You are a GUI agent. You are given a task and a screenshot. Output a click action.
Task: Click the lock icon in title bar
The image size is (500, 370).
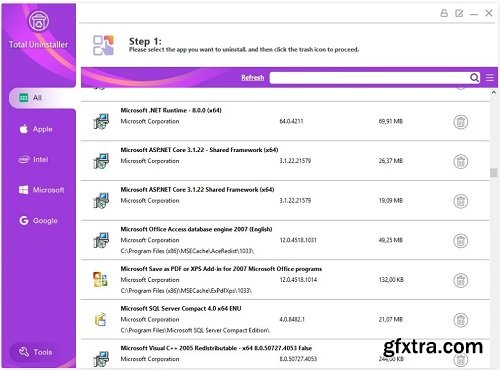click(x=444, y=13)
